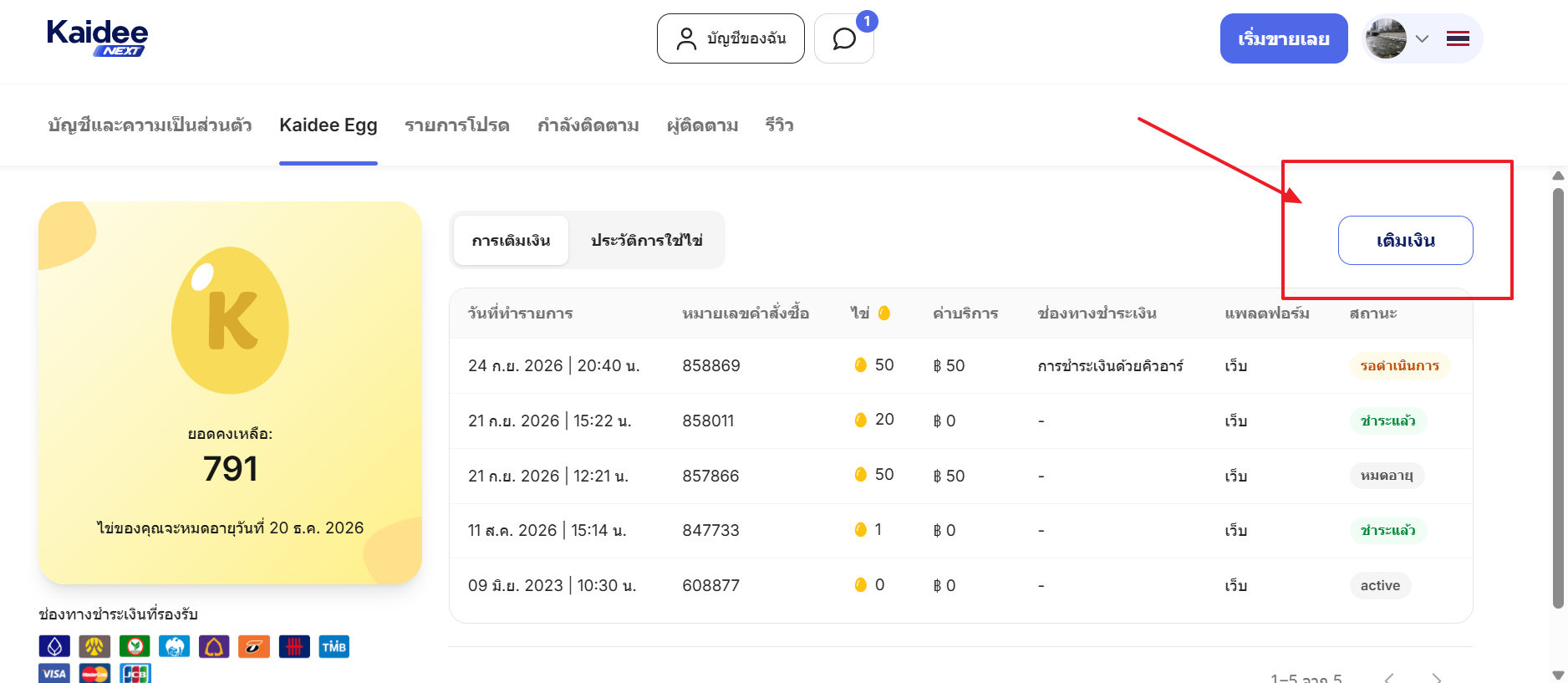The width and height of the screenshot is (1568, 683).
Task: Click the Mastercard payment icon
Action: (94, 673)
